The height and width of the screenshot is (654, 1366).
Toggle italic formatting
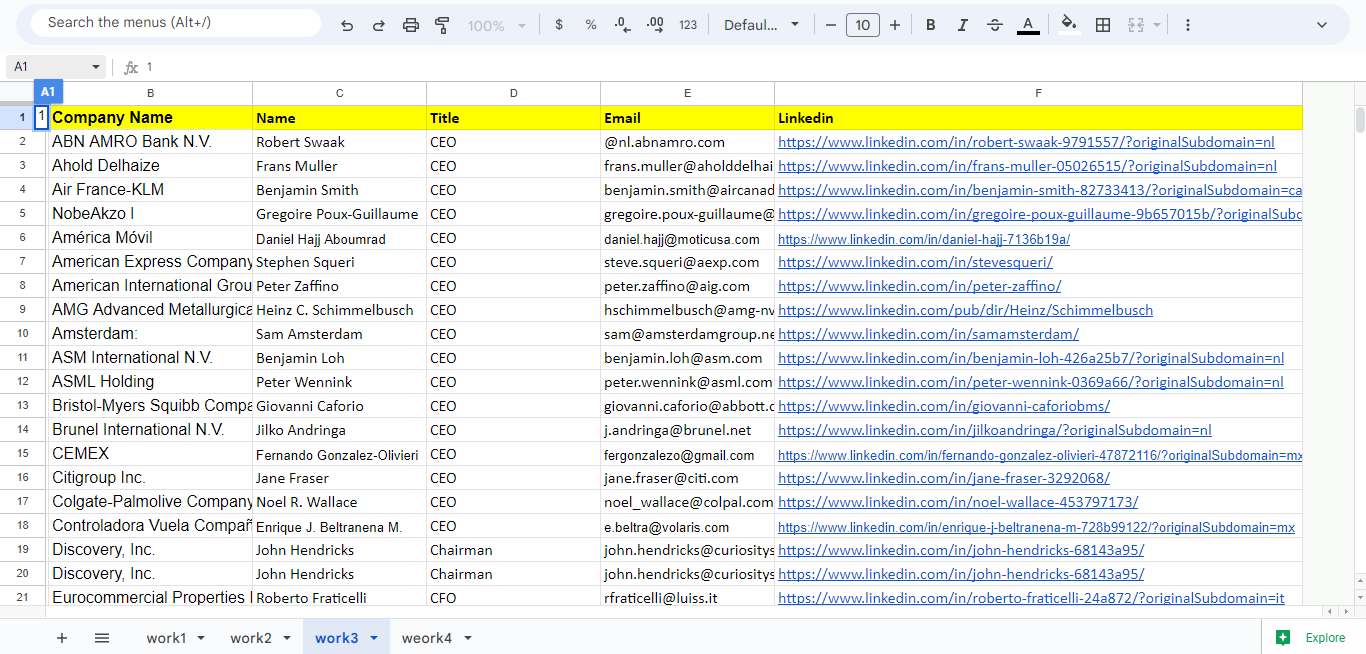pyautogui.click(x=963, y=25)
